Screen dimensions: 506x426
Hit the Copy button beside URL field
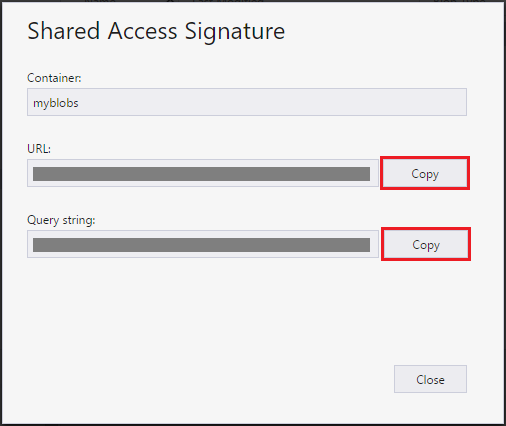425,173
